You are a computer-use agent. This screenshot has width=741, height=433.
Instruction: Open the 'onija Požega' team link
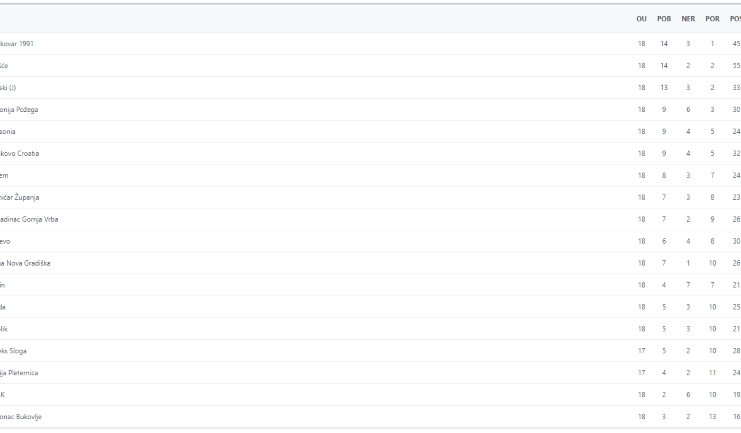pos(19,110)
